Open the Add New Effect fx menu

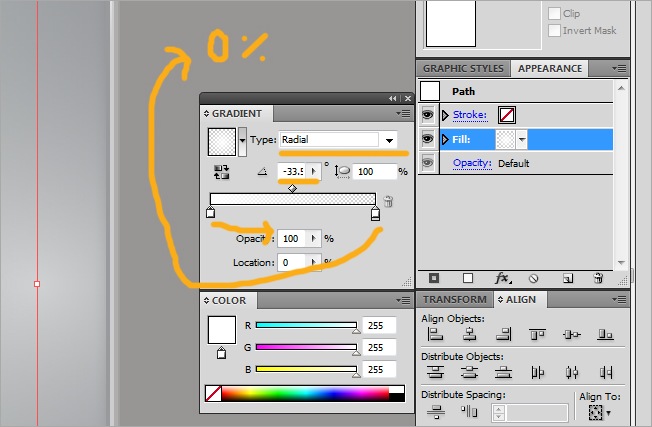click(x=503, y=278)
